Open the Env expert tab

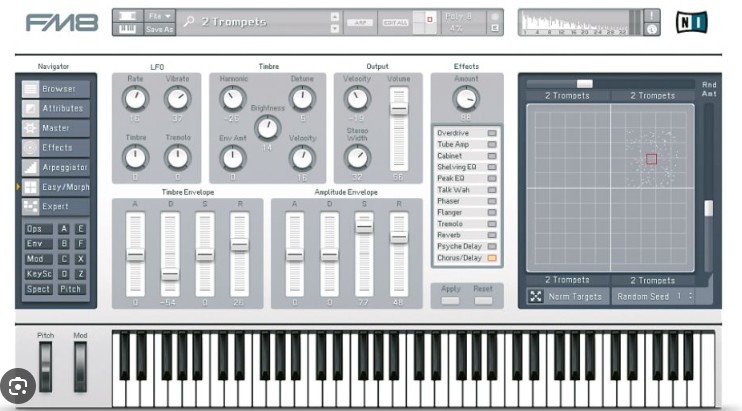click(x=38, y=244)
